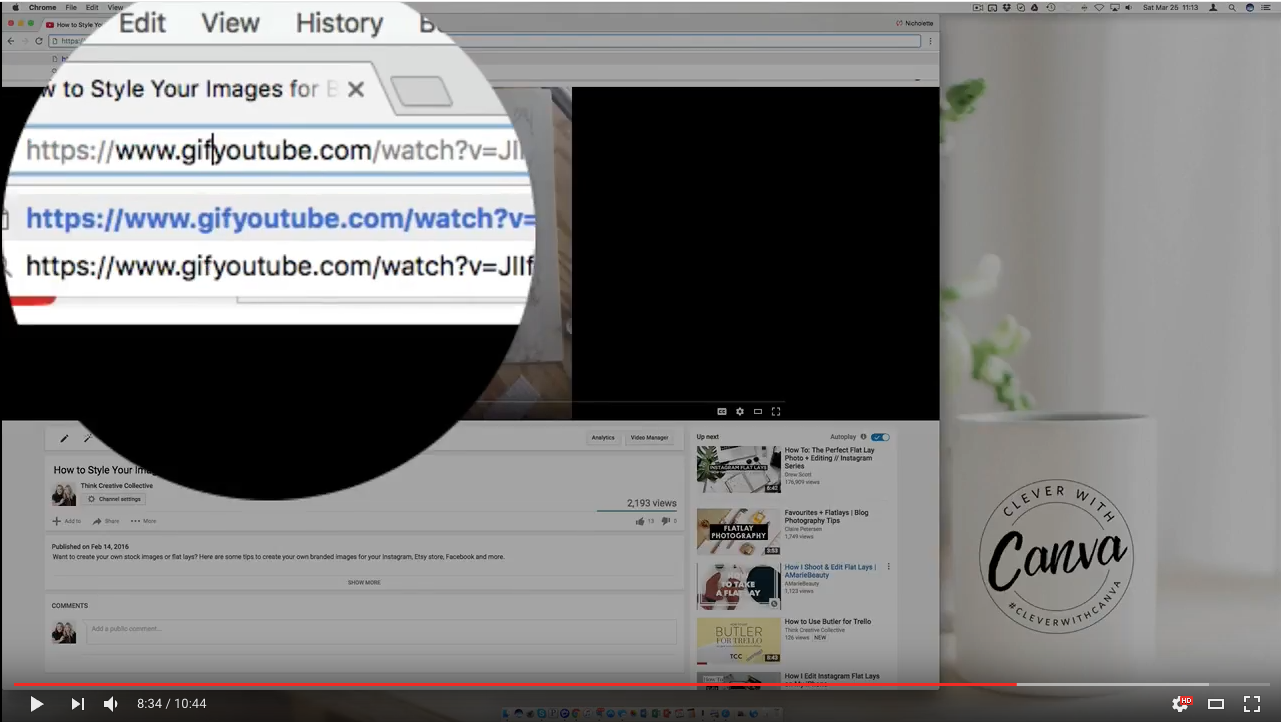The height and width of the screenshot is (722, 1281).
Task: Click the 2,193 views count
Action: click(x=651, y=503)
